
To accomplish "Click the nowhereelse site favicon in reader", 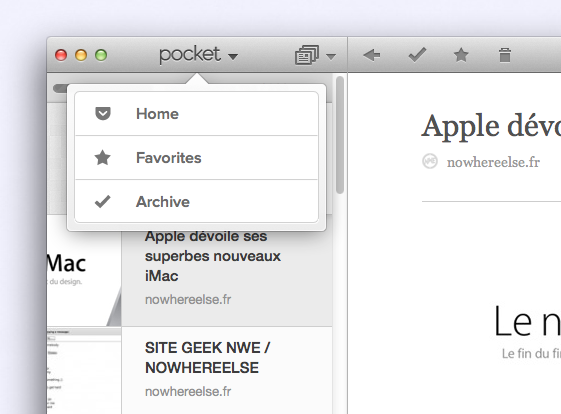I will pos(430,161).
